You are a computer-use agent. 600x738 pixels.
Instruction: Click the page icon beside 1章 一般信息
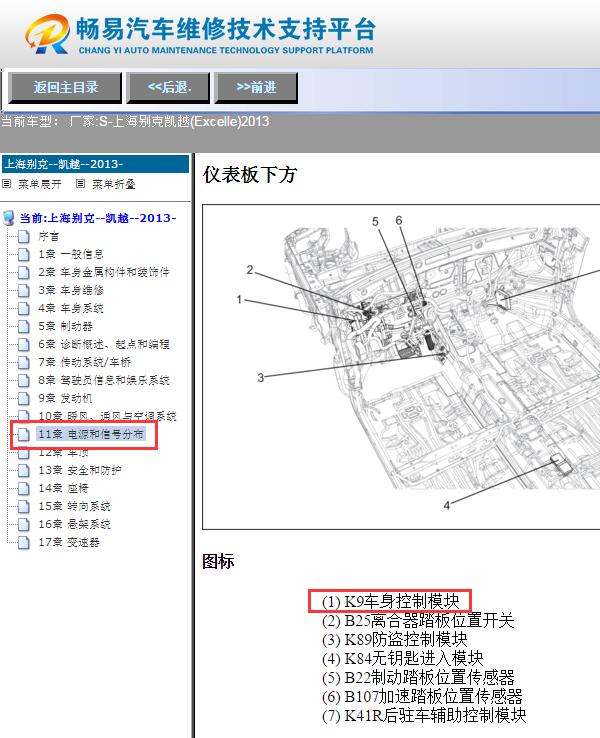24,254
